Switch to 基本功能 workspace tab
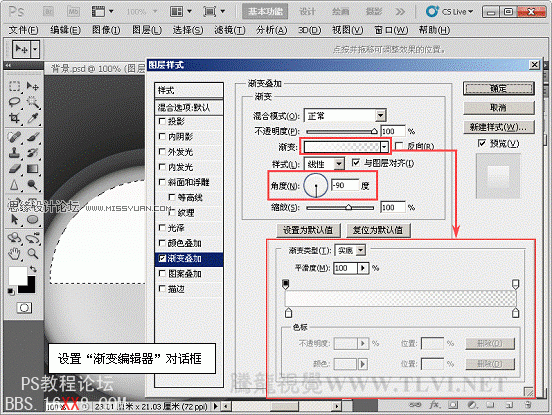552x415 pixels. coord(265,12)
